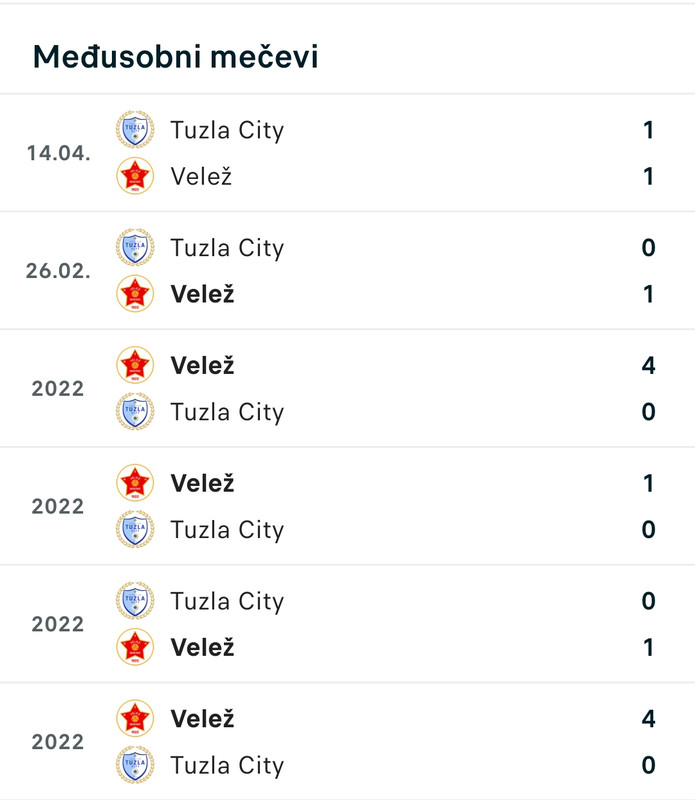
Task: Open the 26.02. match date
Action: (x=59, y=271)
